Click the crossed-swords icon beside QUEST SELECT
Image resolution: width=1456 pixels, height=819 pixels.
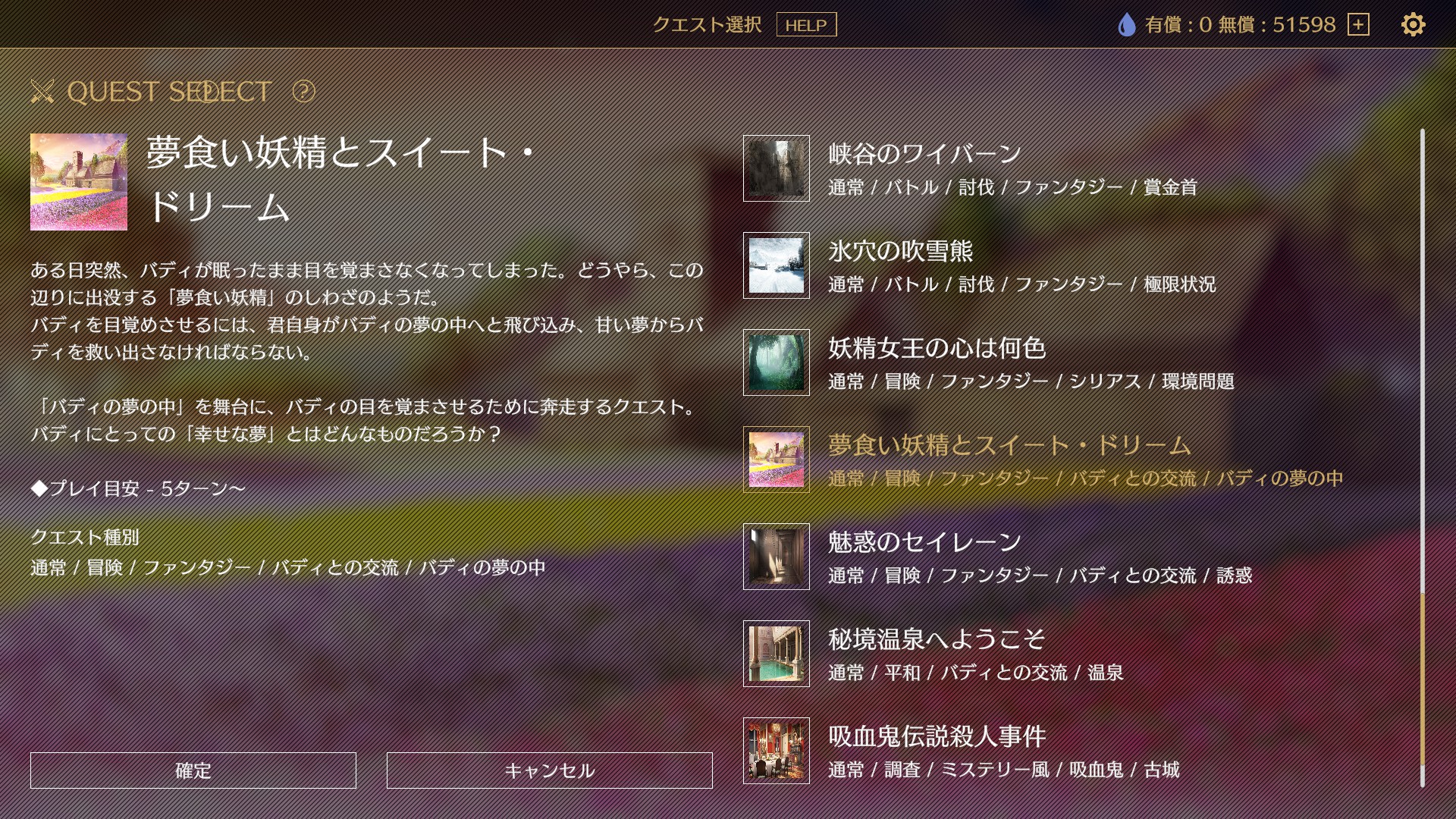click(41, 93)
